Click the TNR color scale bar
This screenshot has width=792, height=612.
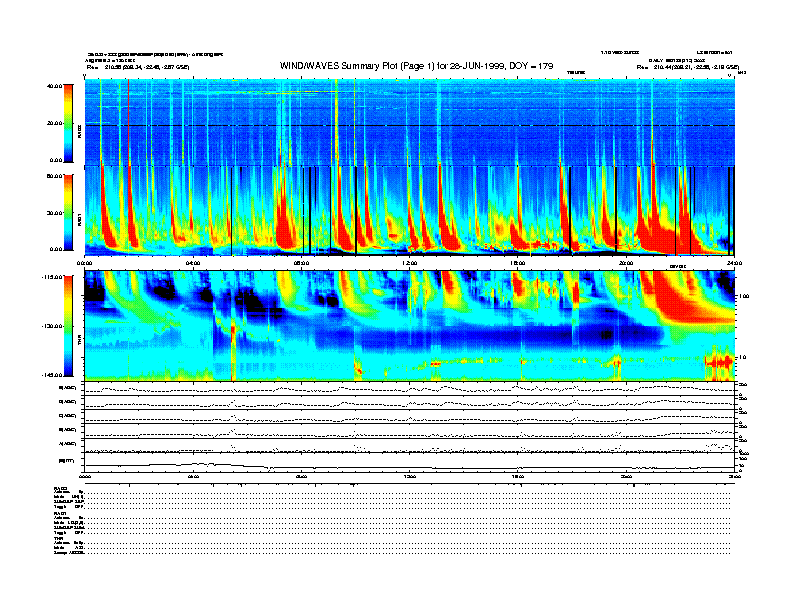pos(68,326)
